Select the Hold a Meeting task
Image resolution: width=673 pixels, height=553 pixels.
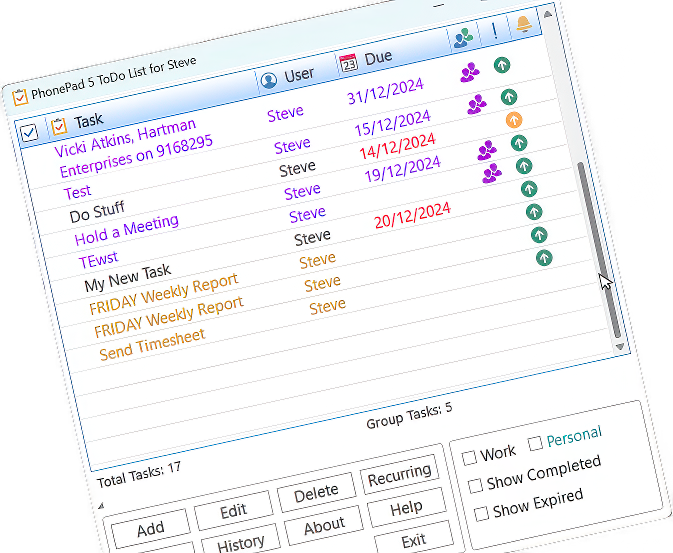click(x=127, y=229)
